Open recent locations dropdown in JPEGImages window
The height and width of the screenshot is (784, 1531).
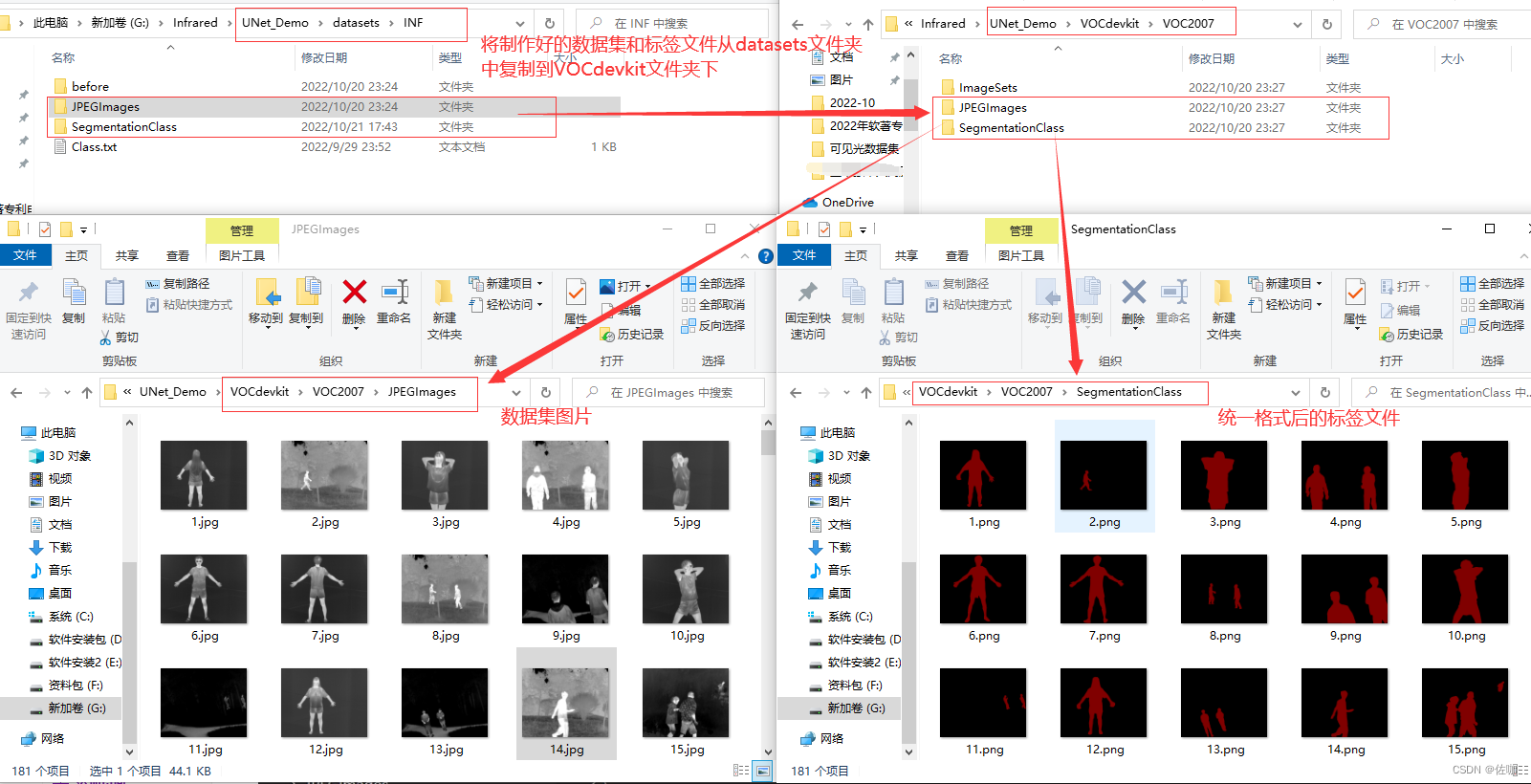(67, 393)
